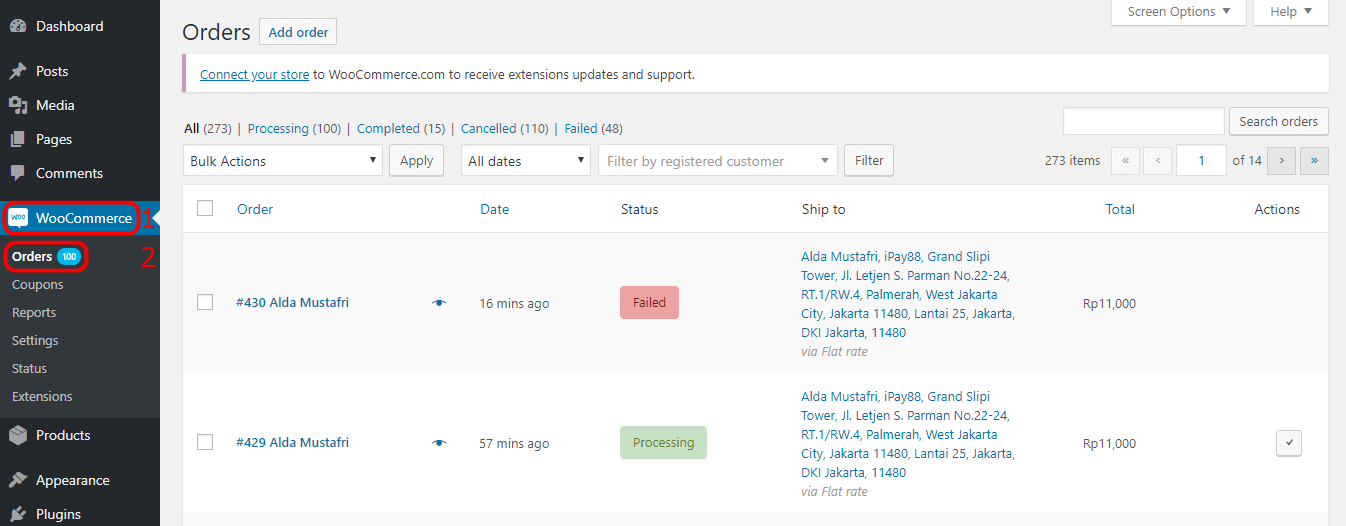This screenshot has height=526, width=1346.
Task: Sort by the Total column header
Action: (x=1120, y=209)
